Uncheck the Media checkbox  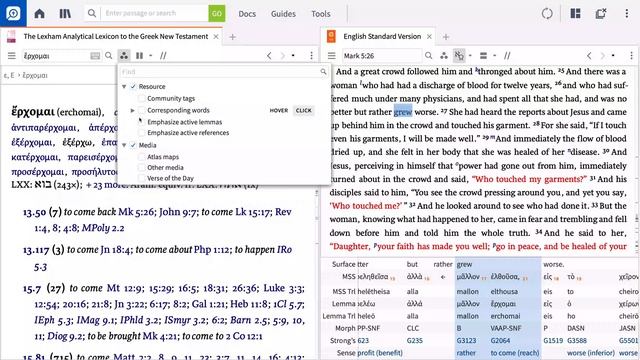(133, 145)
